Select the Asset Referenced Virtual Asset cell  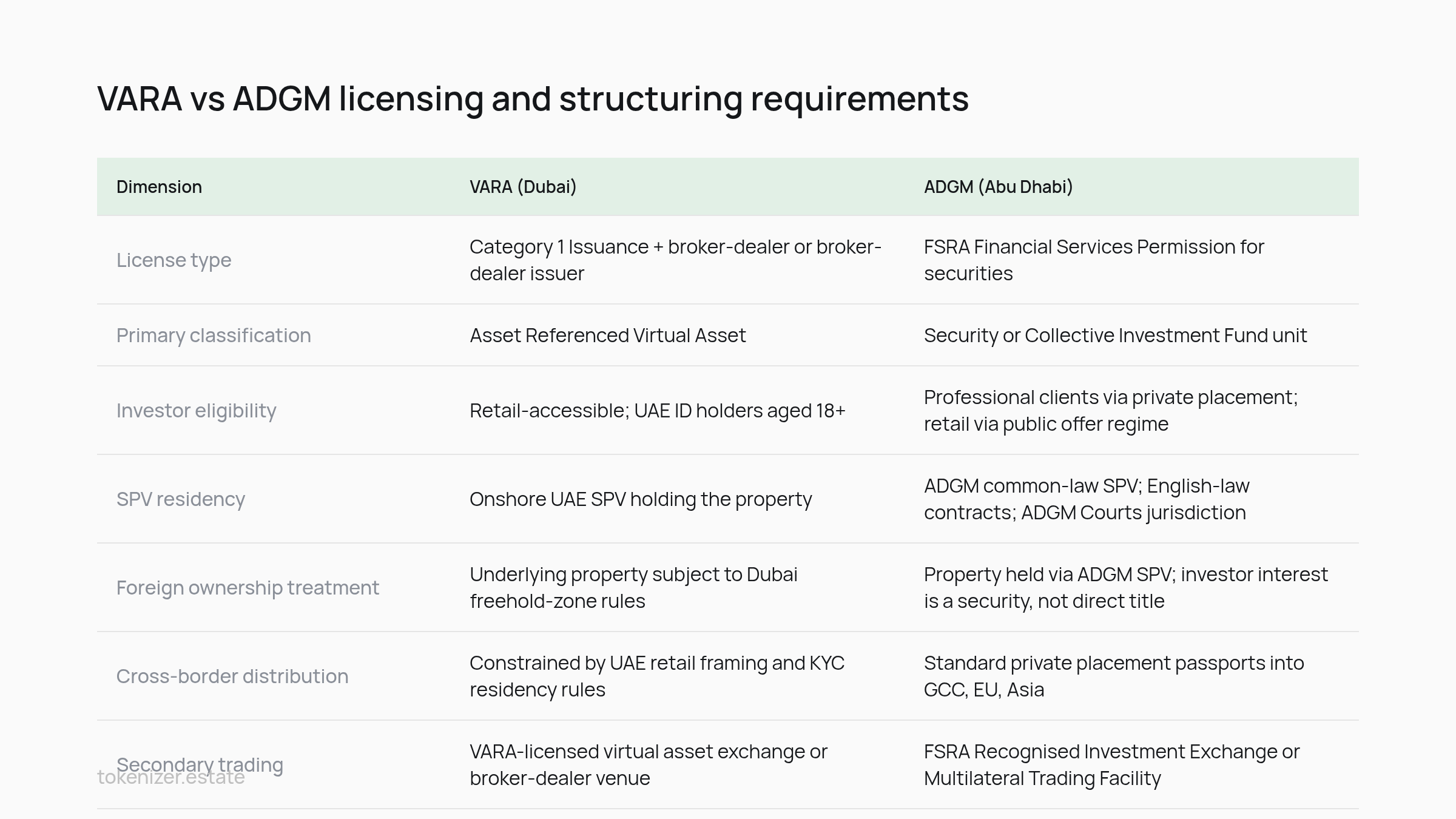[x=607, y=335]
